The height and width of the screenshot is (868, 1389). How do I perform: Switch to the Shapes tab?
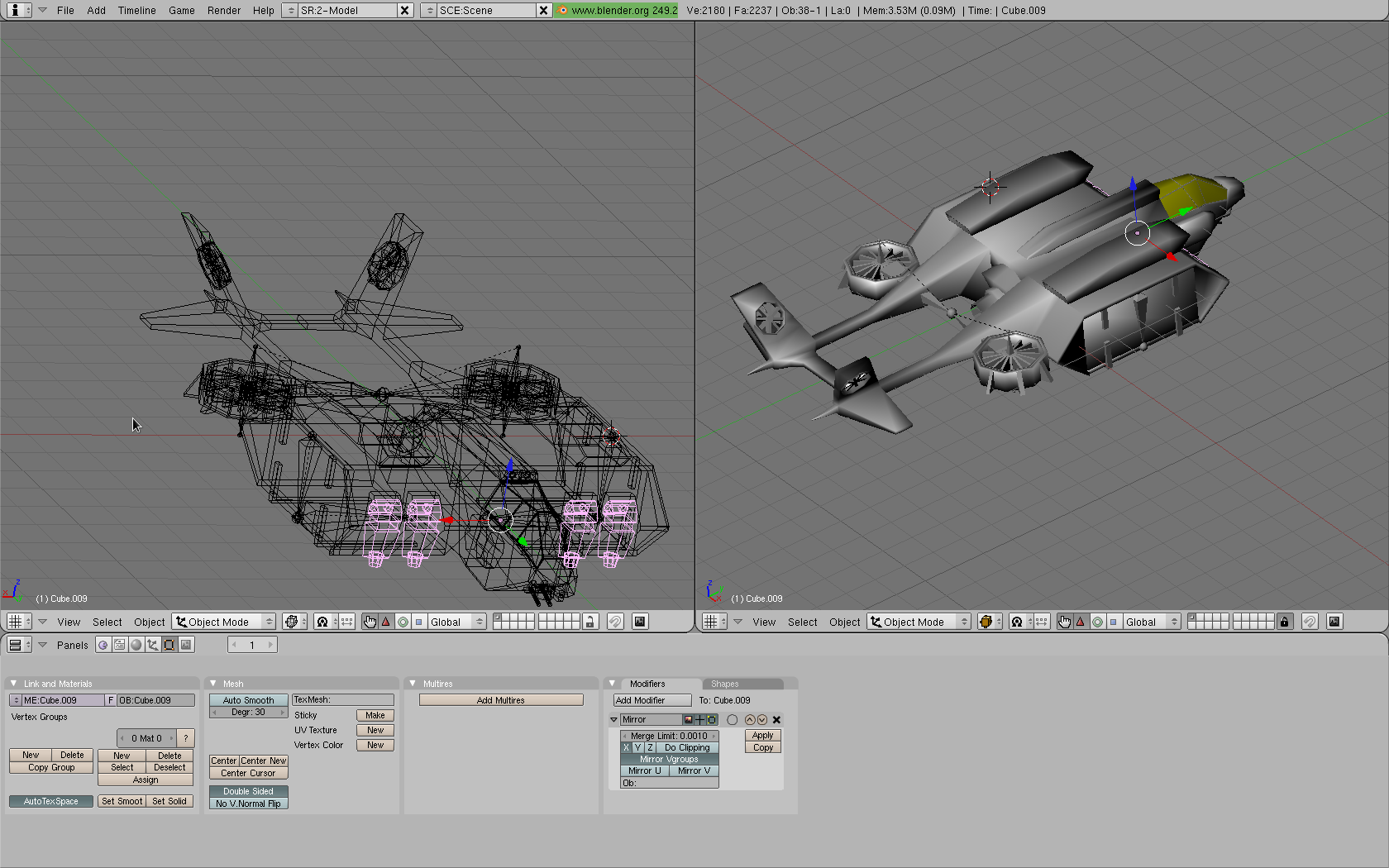[x=725, y=684]
